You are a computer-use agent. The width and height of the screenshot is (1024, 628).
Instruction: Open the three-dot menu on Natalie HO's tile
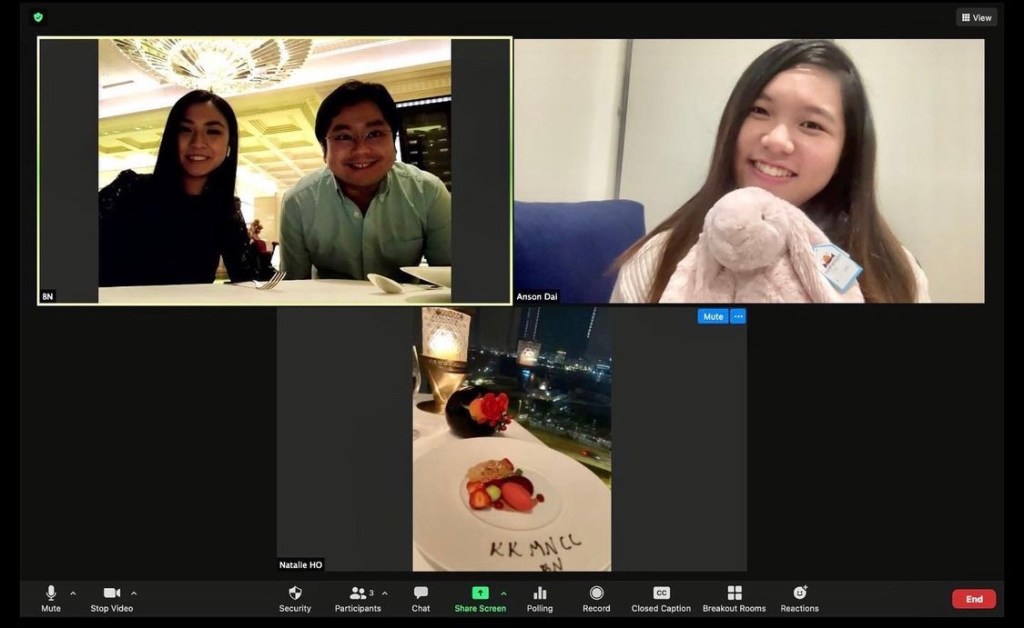[x=738, y=317]
